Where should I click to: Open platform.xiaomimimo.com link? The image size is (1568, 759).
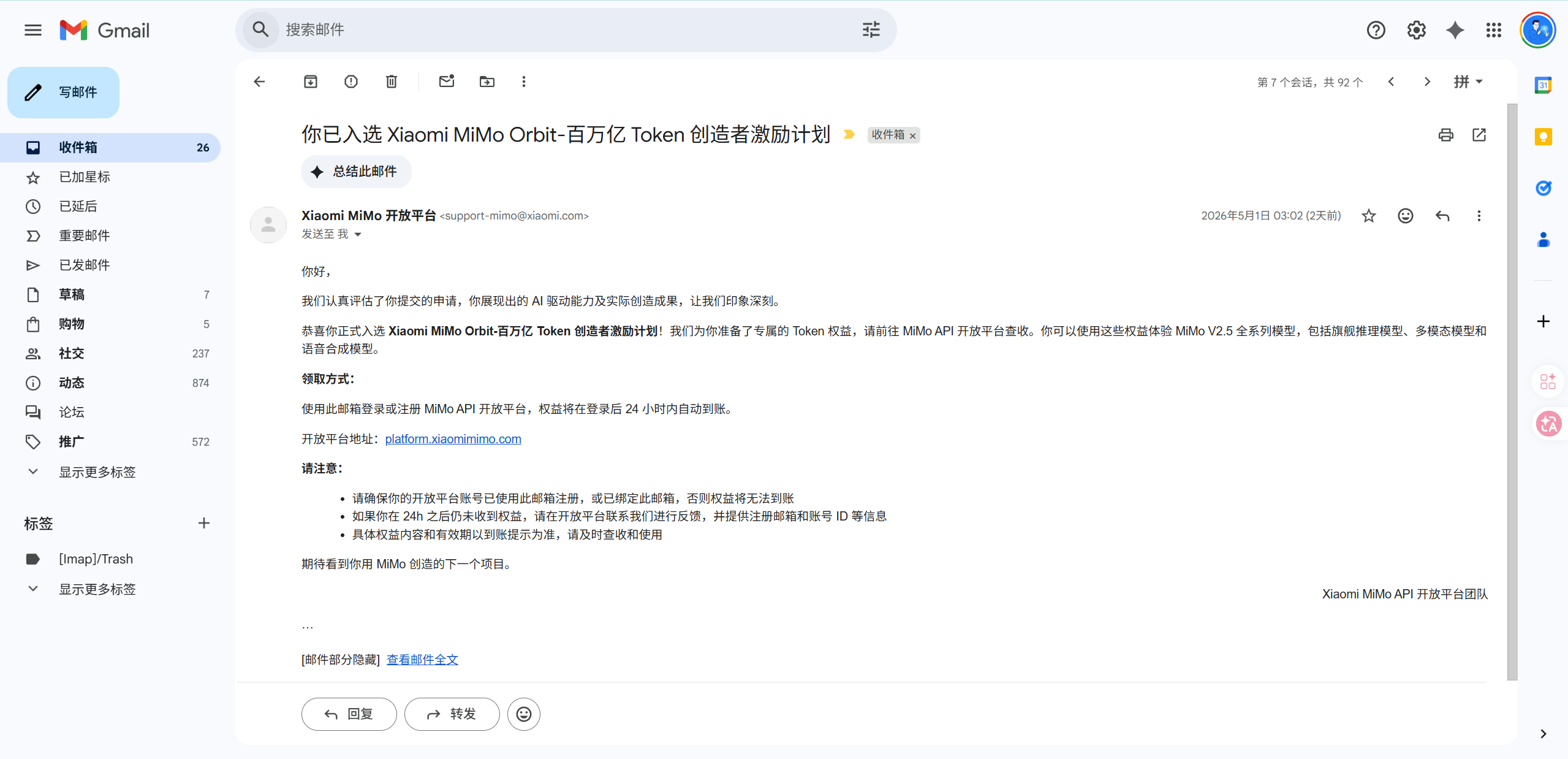click(453, 439)
